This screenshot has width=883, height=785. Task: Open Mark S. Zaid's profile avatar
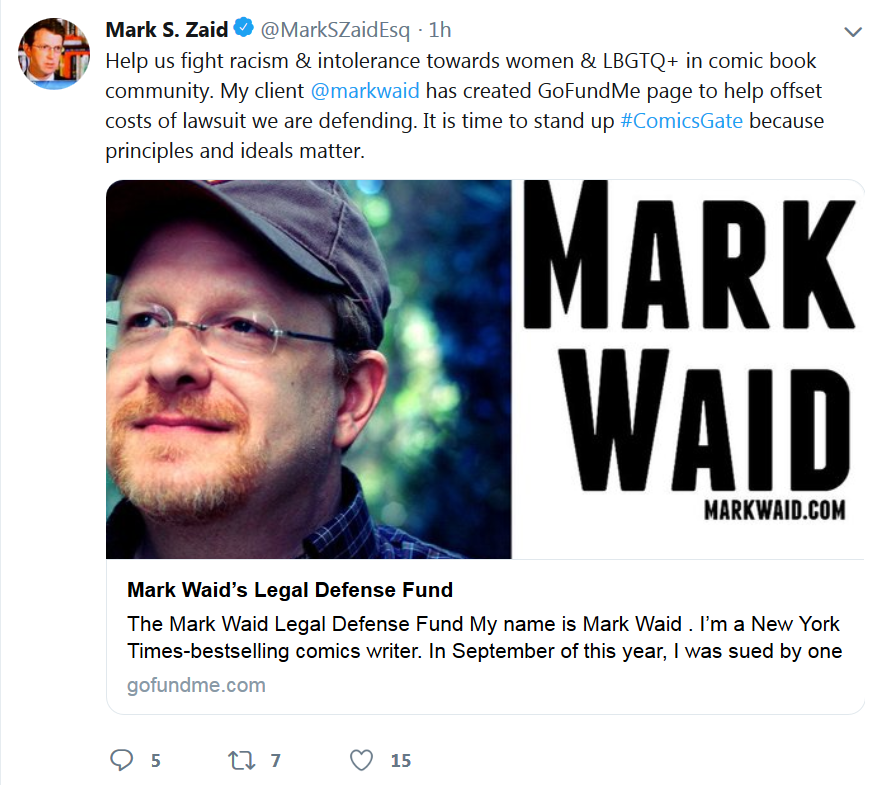(54, 53)
